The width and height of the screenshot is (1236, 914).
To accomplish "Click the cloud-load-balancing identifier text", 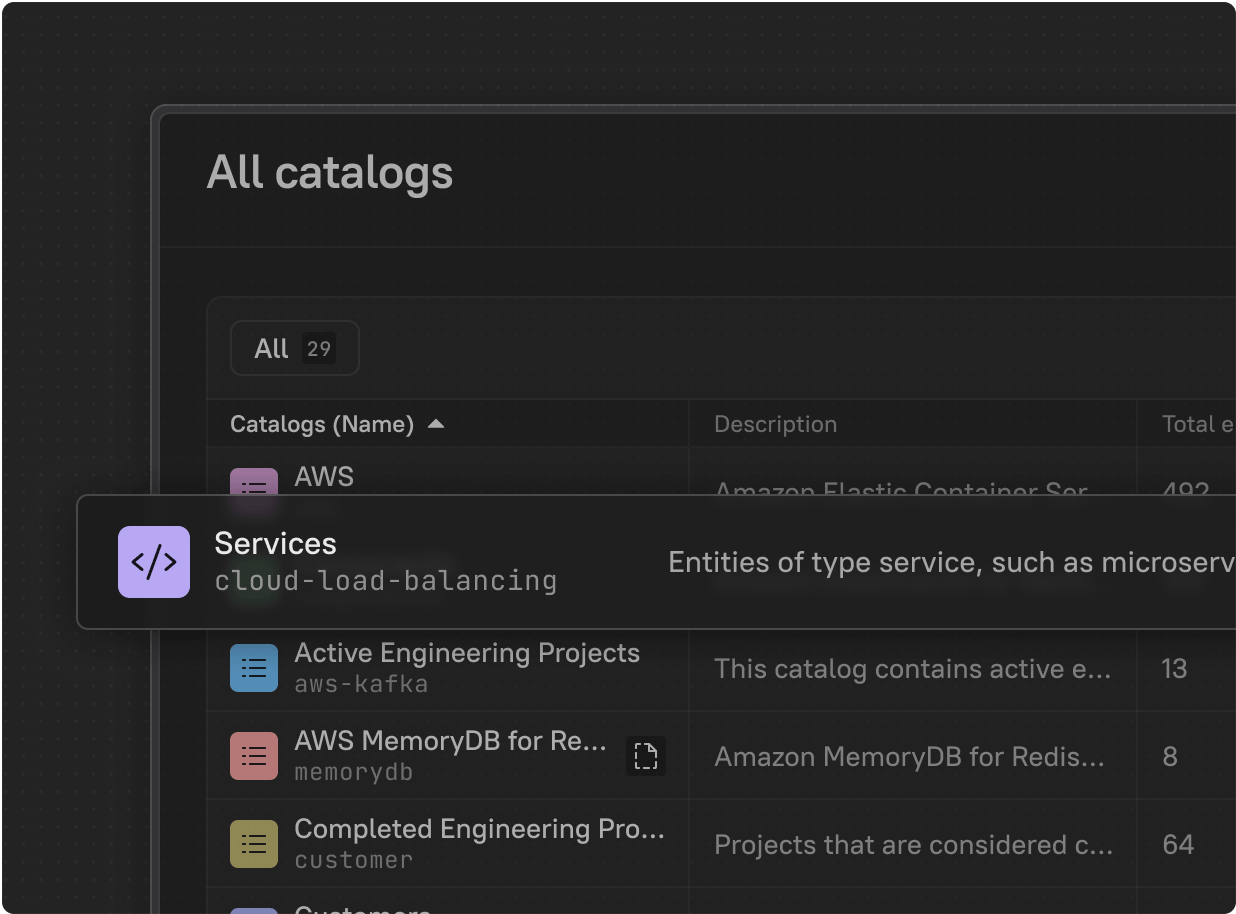I will (386, 581).
